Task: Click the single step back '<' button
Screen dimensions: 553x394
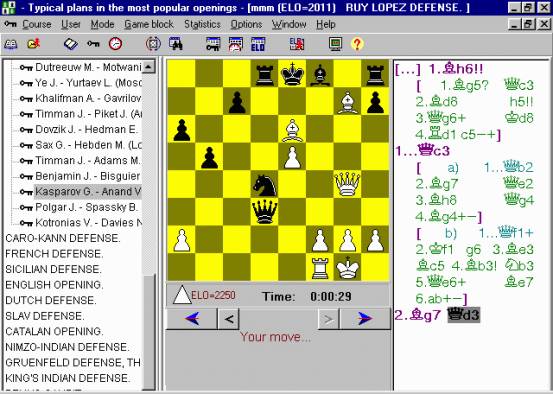Action: pos(229,319)
